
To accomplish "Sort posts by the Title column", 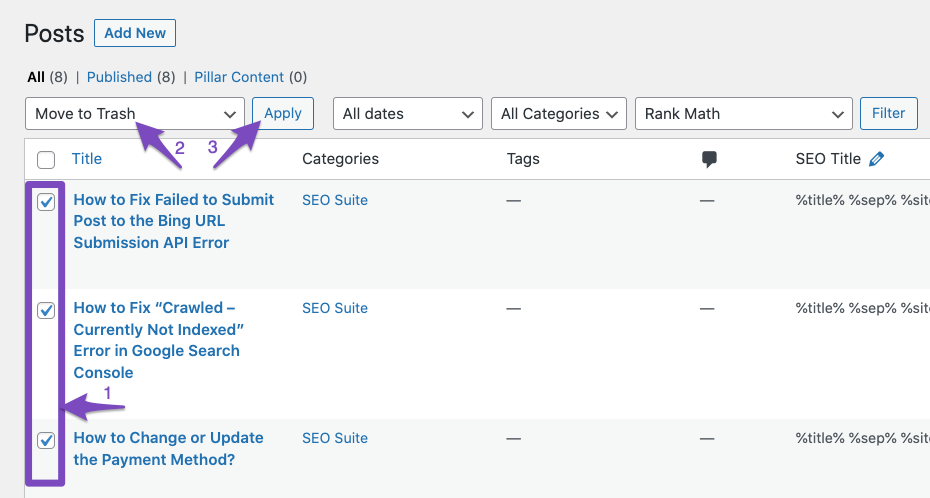I will tap(87, 159).
